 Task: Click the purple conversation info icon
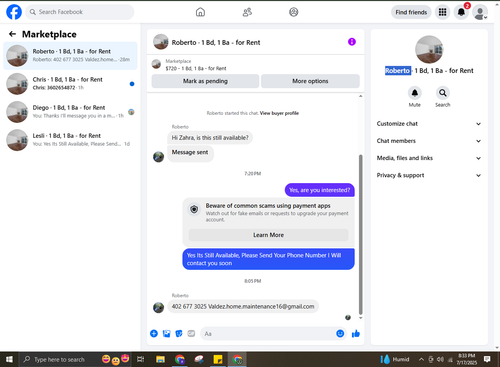352,42
